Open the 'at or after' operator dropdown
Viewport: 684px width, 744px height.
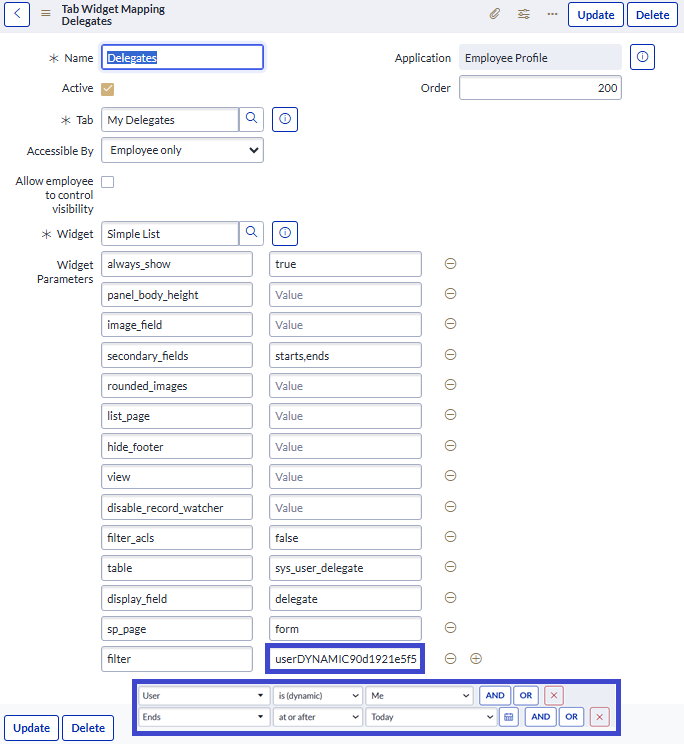(318, 717)
